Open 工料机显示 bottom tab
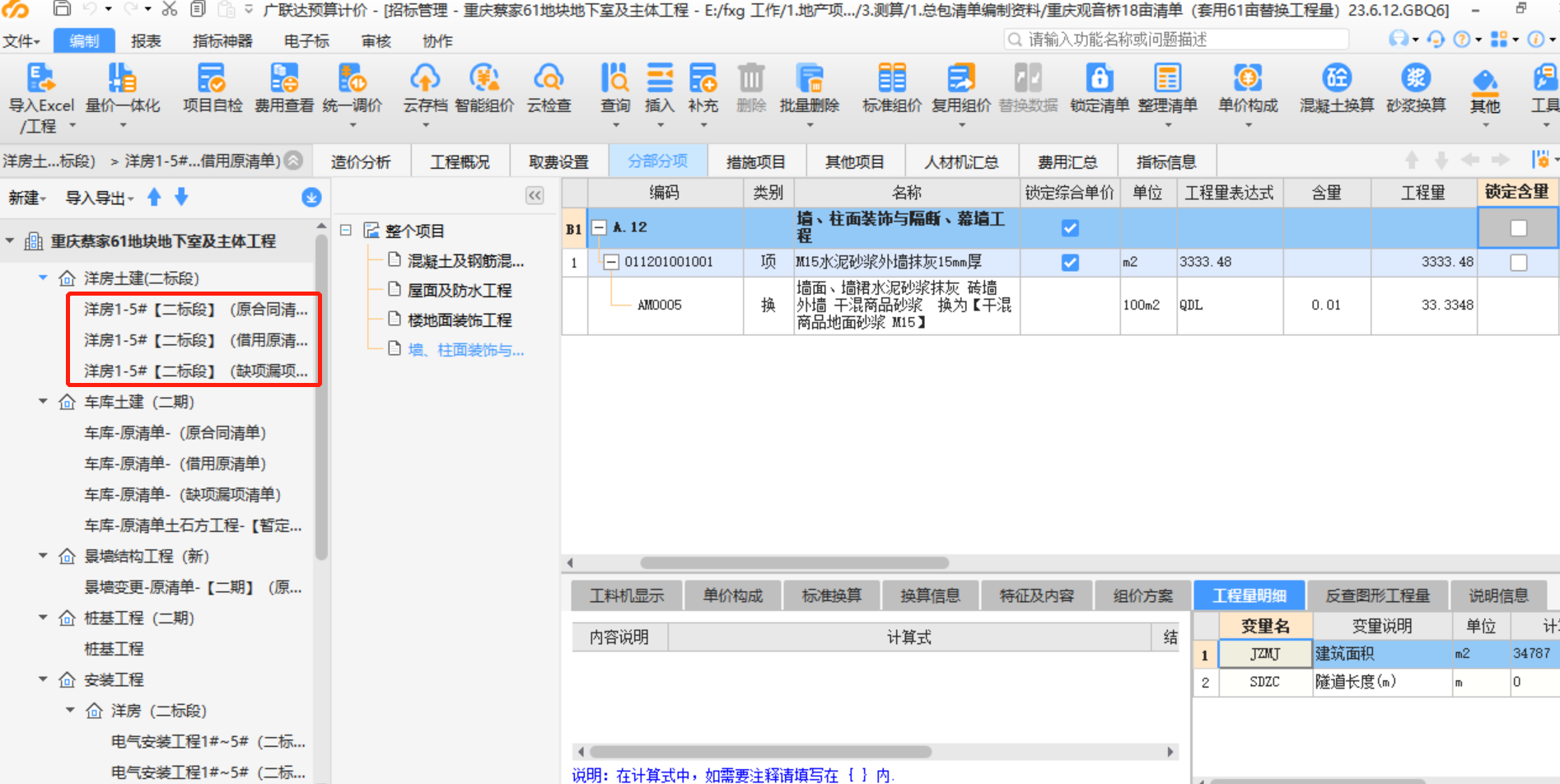Viewport: 1560px width, 784px height. tap(627, 595)
